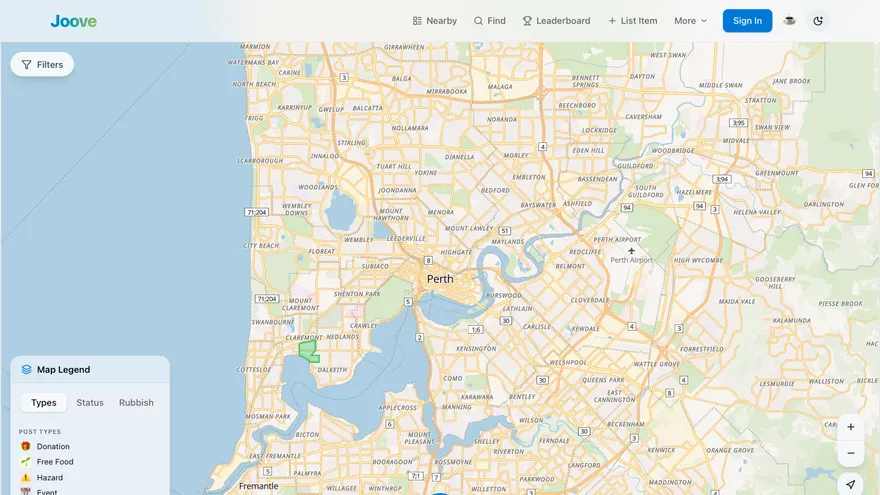Click the Belmont suburb label
The width and height of the screenshot is (880, 495).
coord(570,266)
